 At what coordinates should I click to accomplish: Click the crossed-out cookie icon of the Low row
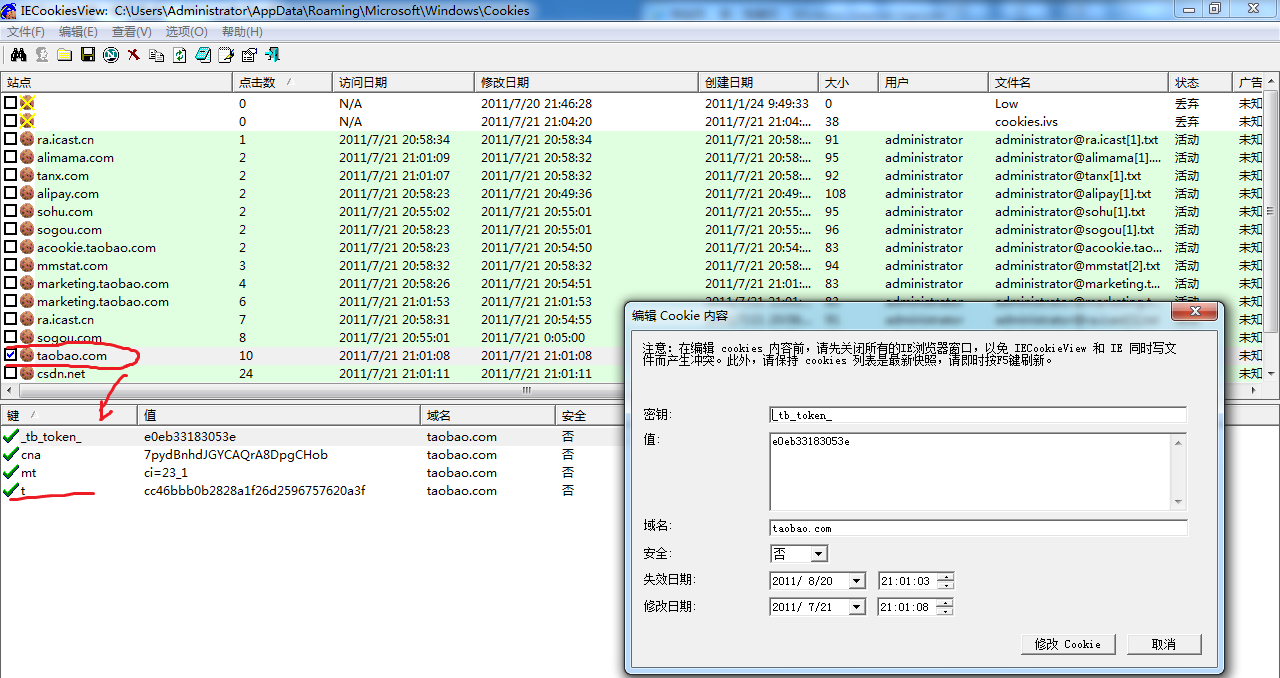[27, 103]
